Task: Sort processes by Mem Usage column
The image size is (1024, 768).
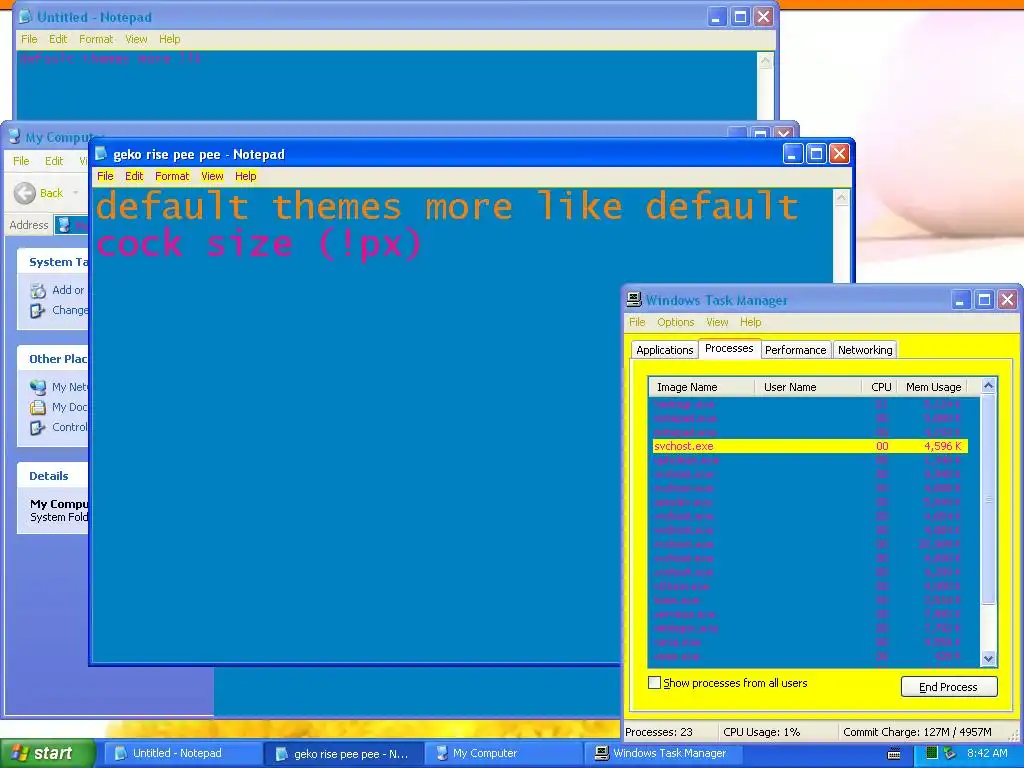Action: point(932,387)
